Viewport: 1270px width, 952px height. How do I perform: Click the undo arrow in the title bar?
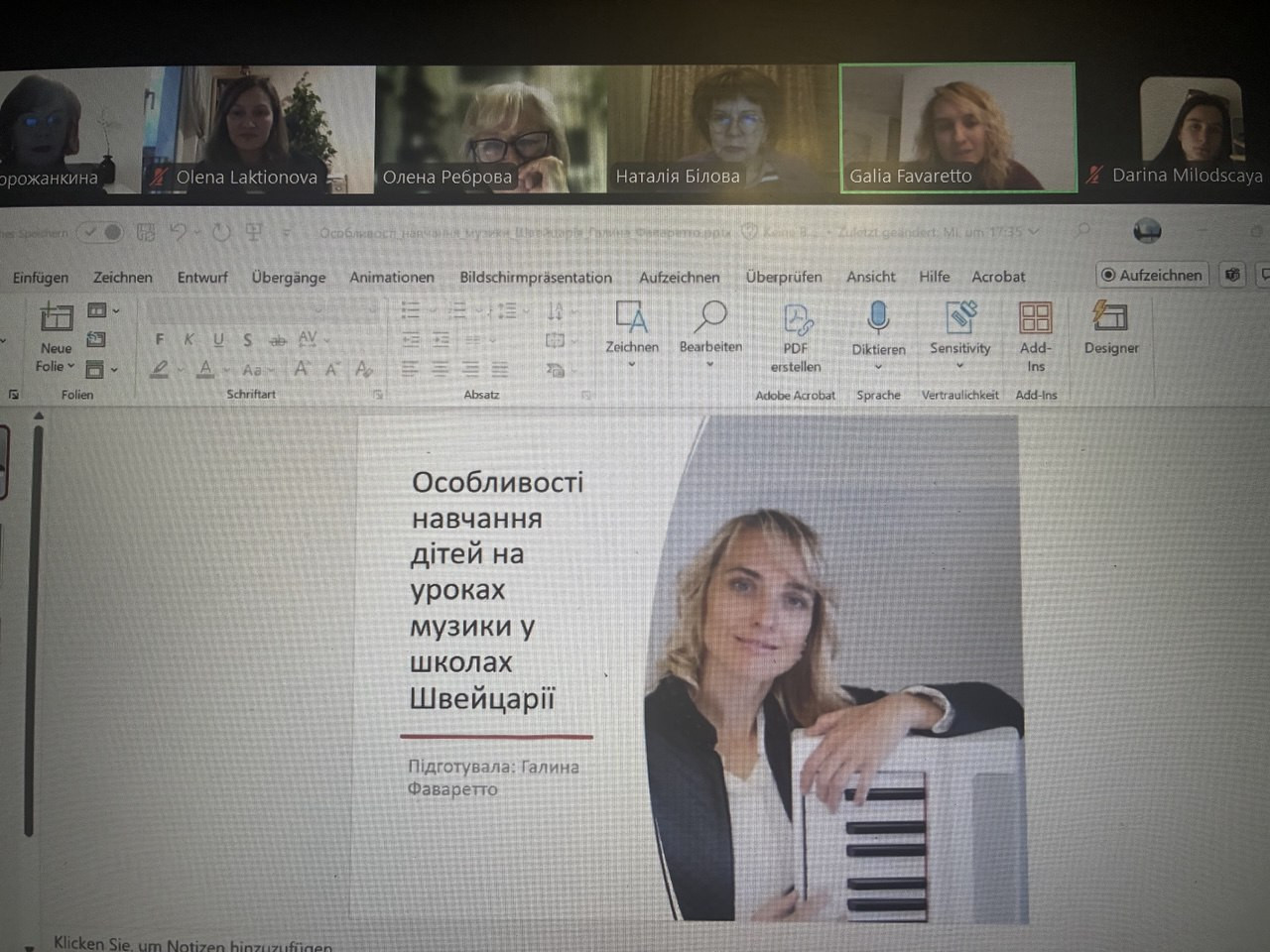[179, 232]
